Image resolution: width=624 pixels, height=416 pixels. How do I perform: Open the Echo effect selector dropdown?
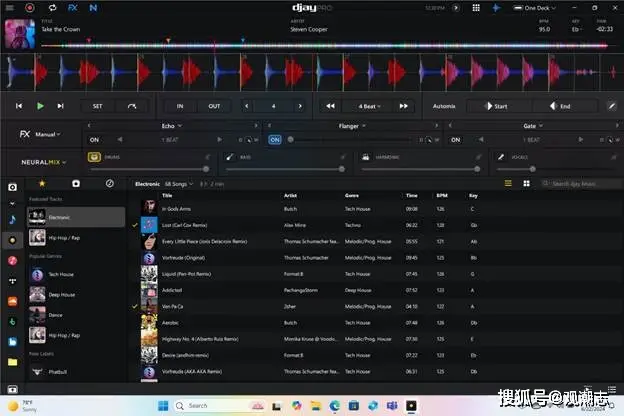point(172,126)
